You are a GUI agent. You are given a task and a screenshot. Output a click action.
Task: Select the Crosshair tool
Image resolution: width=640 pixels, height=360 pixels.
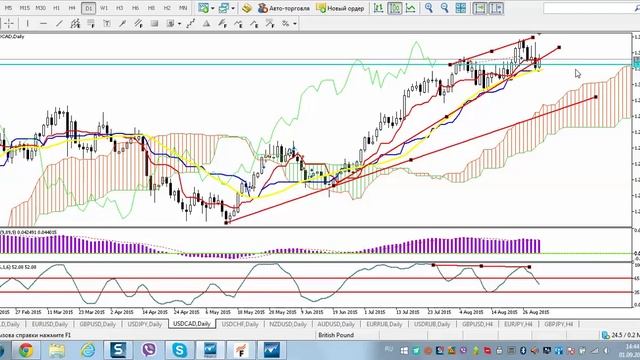tap(9, 24)
